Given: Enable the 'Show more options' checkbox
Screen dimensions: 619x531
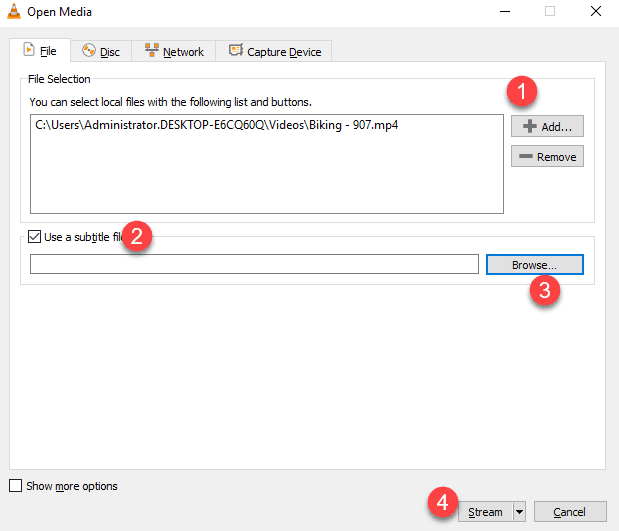Looking at the screenshot, I should click(x=15, y=486).
